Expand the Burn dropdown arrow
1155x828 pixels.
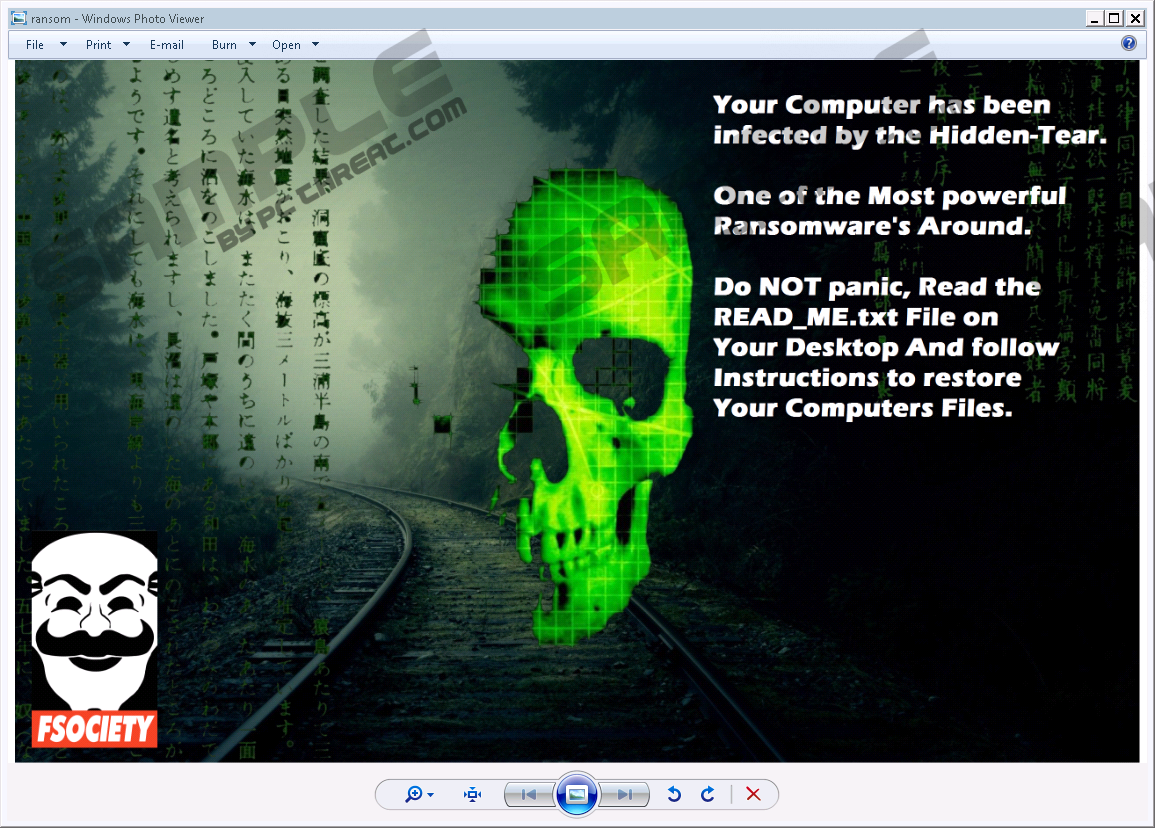tap(252, 45)
